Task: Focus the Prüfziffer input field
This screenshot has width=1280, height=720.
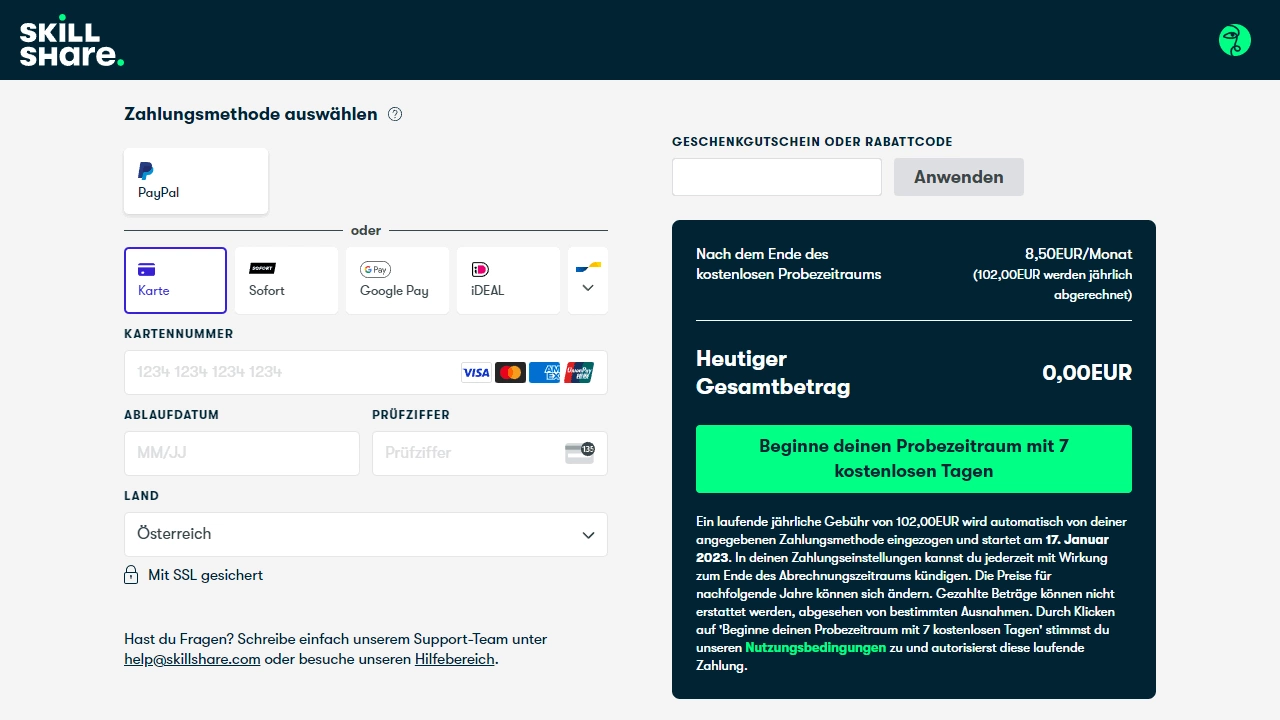Action: [x=490, y=453]
